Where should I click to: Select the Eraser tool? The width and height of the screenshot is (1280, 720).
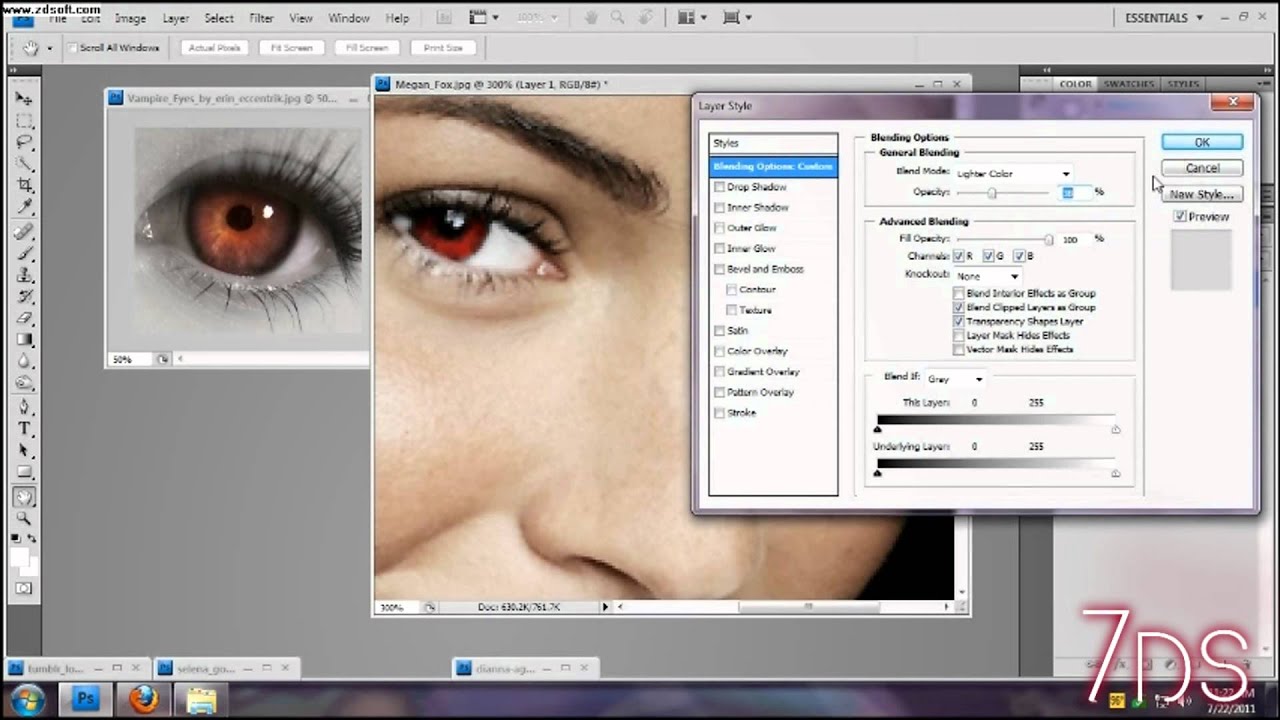(x=24, y=319)
